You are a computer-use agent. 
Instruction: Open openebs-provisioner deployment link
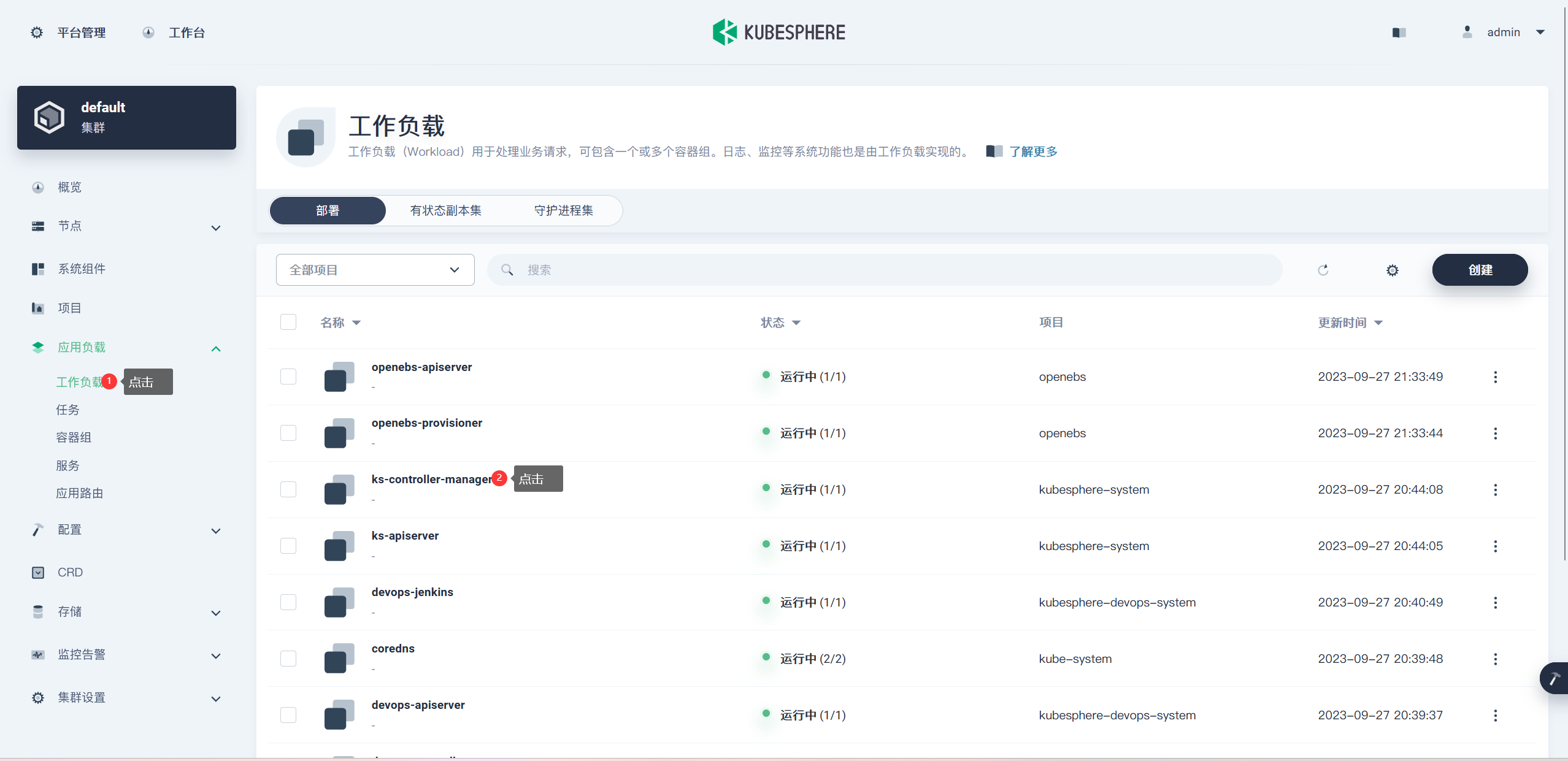tap(426, 423)
